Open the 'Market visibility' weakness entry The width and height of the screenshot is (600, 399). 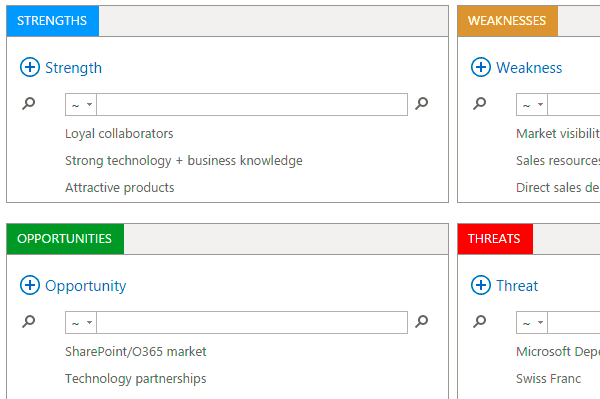[558, 134]
